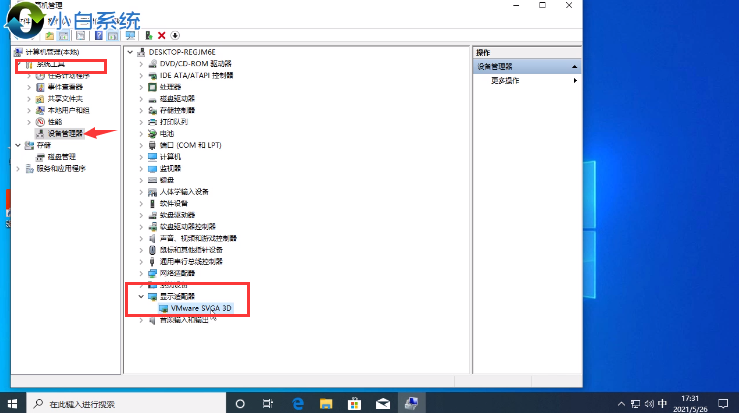739x413 pixels.
Task: Expand the services and applications (服务和应用程序) node
Action: [x=18, y=168]
